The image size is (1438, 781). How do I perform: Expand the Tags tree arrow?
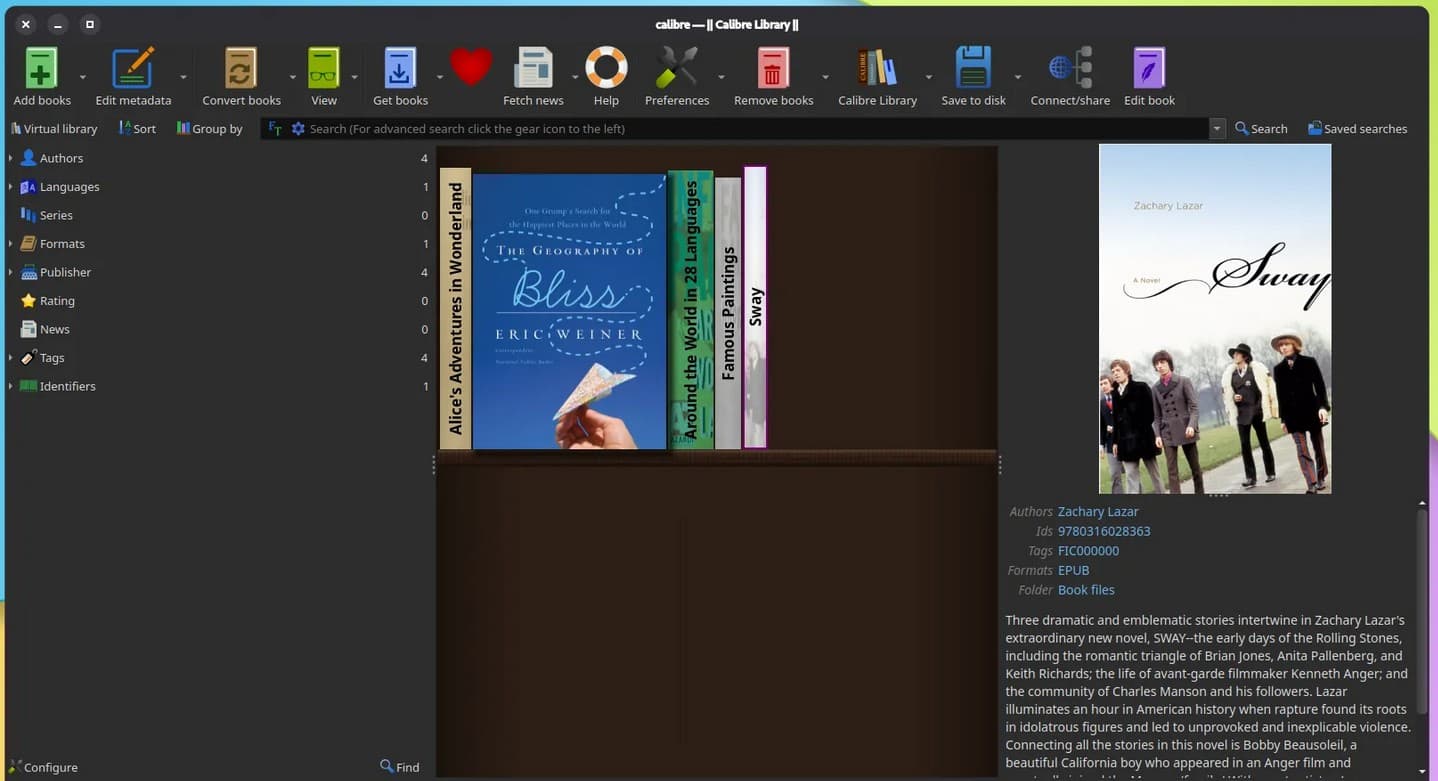click(10, 358)
